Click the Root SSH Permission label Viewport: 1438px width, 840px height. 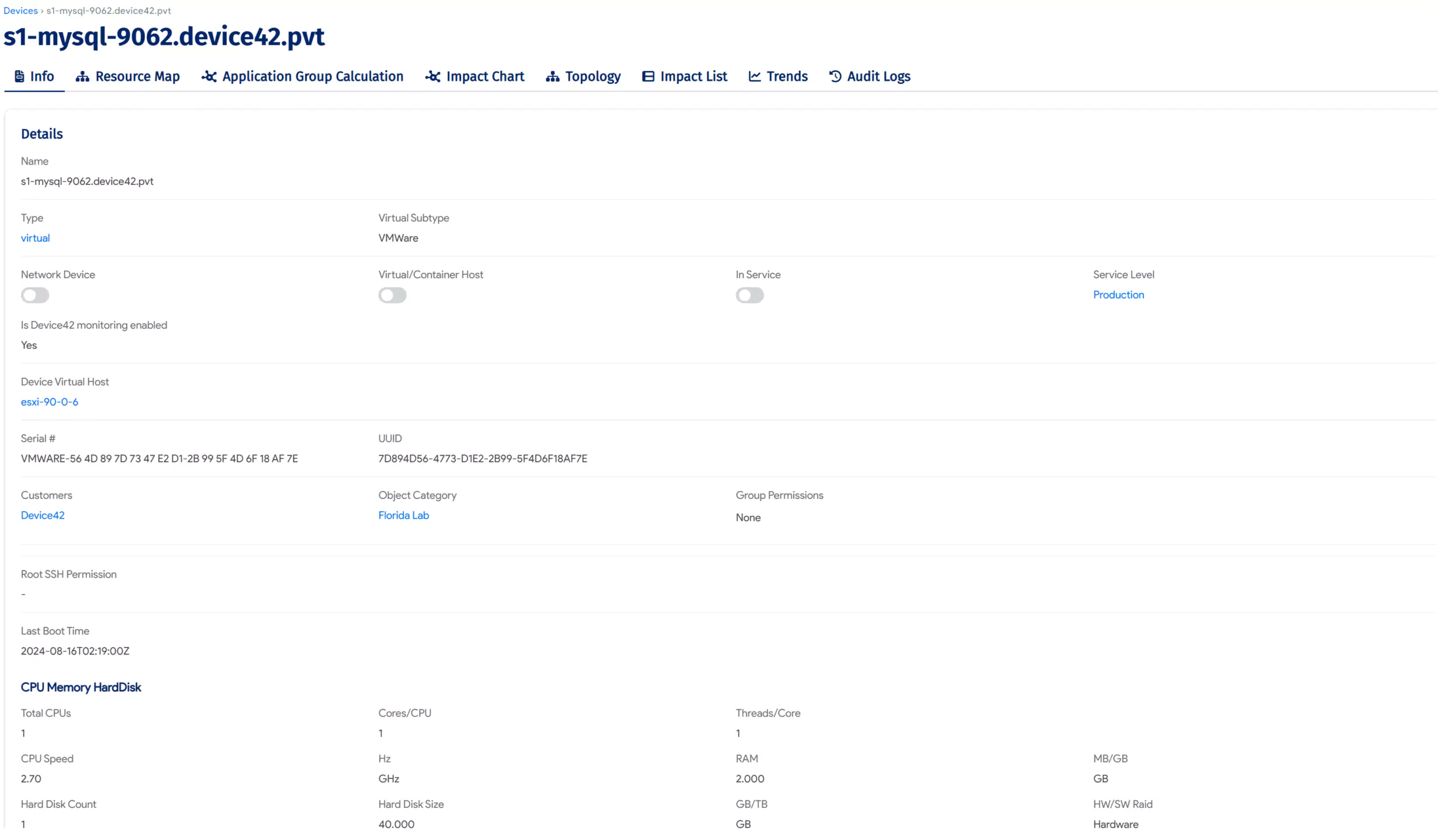pyautogui.click(x=69, y=574)
